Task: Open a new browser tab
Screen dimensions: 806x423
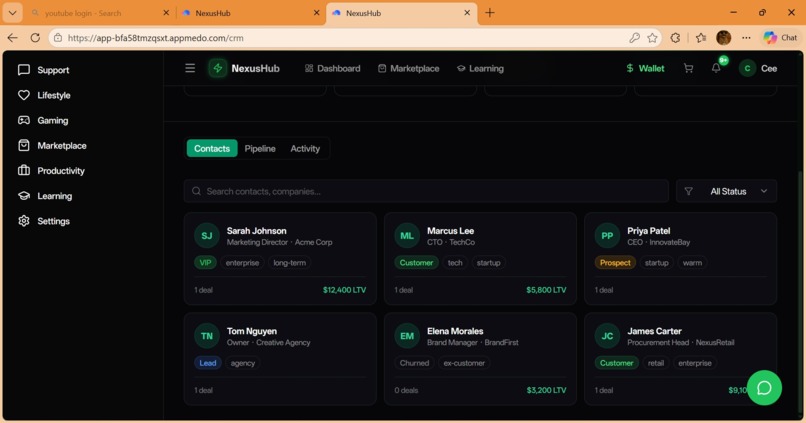Action: (490, 13)
